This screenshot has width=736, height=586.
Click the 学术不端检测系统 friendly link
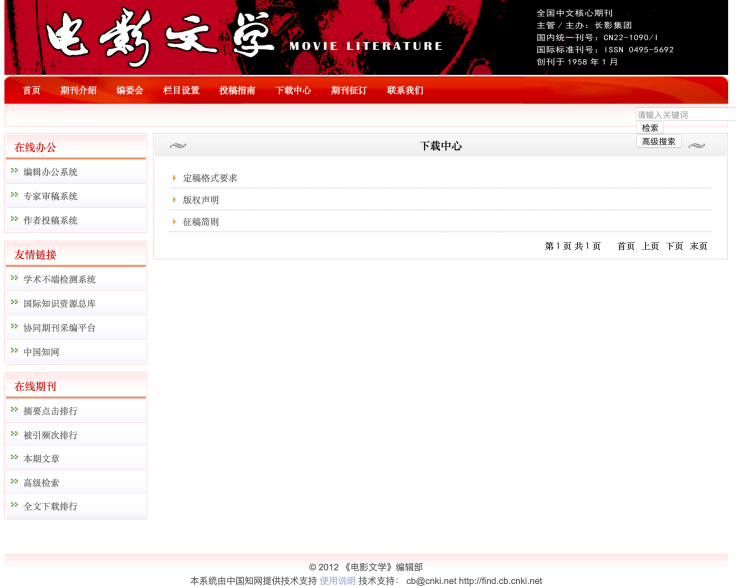tap(59, 280)
